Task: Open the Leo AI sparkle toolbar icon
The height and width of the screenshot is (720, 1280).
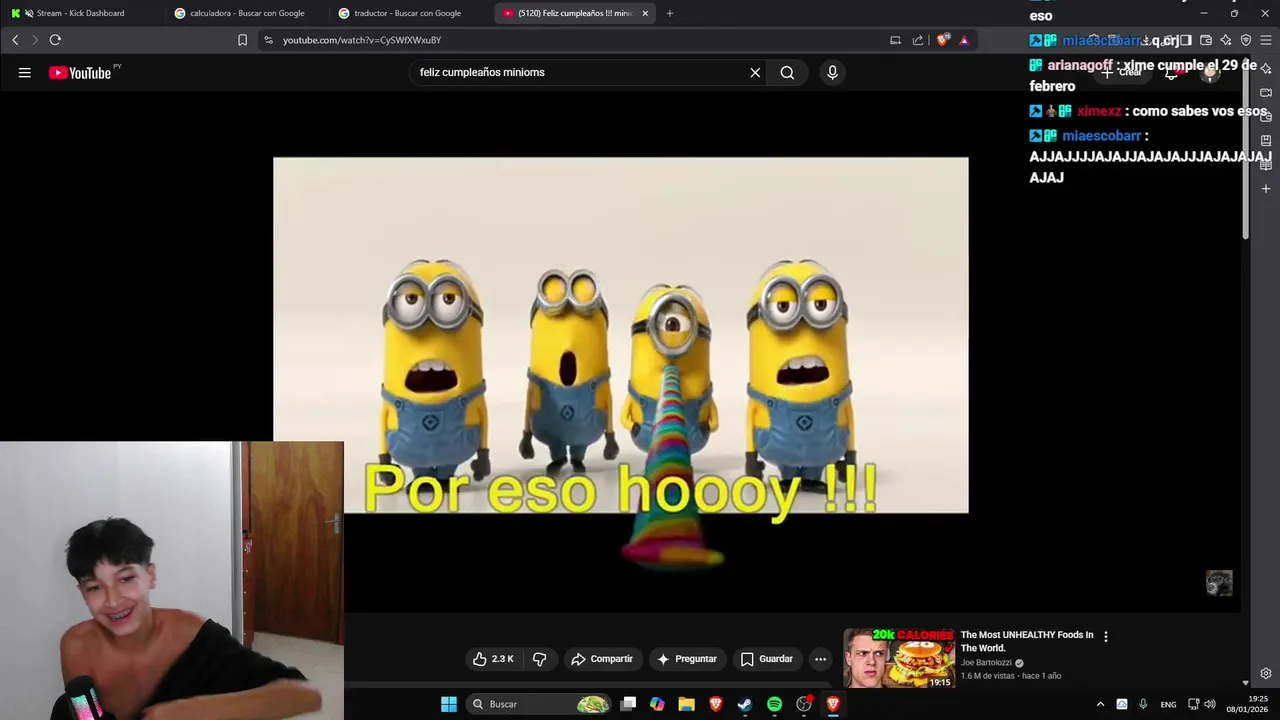Action: pos(1226,40)
